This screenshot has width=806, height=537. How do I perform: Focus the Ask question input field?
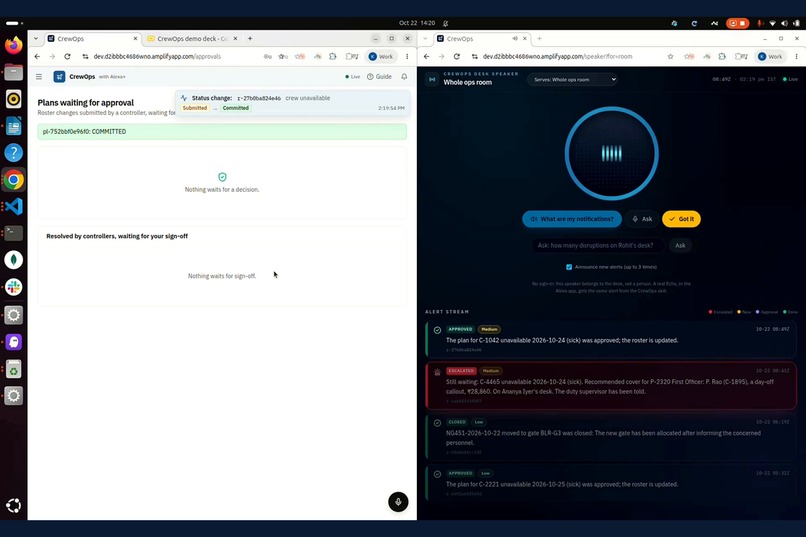pyautogui.click(x=597, y=246)
